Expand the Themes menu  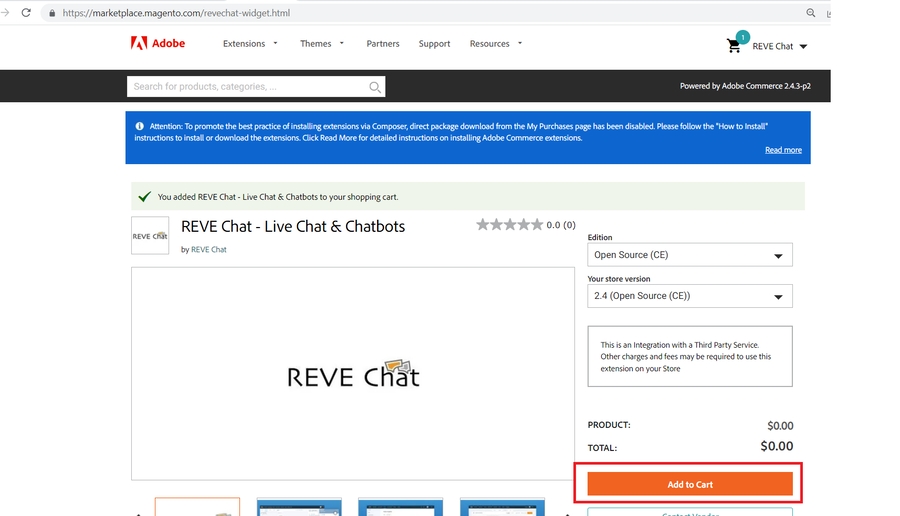(322, 44)
